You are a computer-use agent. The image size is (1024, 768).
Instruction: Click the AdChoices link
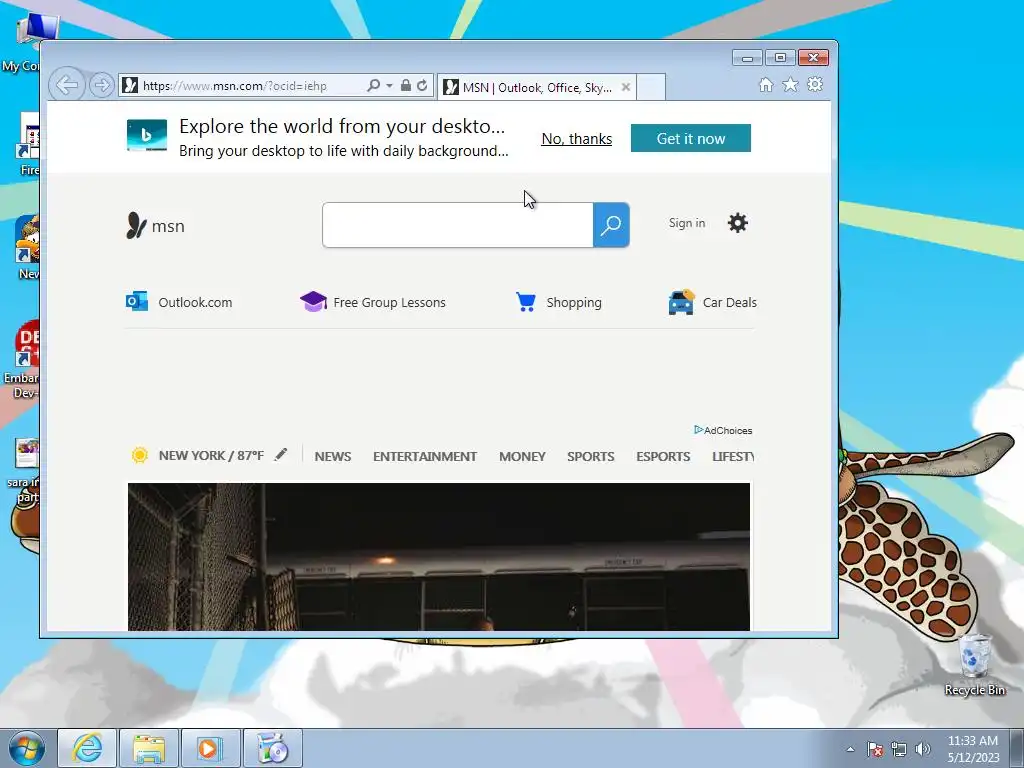(723, 430)
